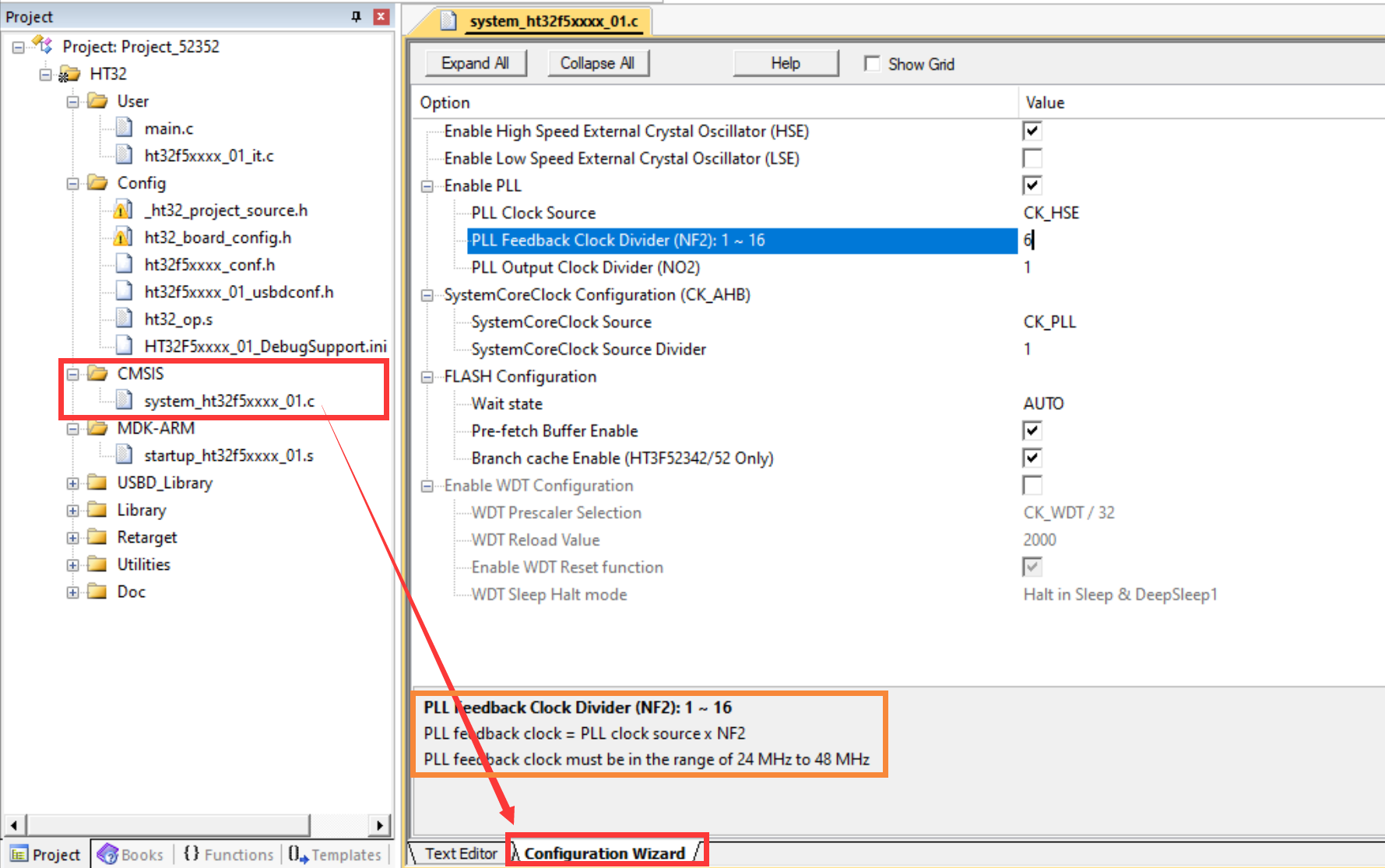Collapse the FLASH Configuration section
This screenshot has width=1385, height=868.
(x=427, y=377)
